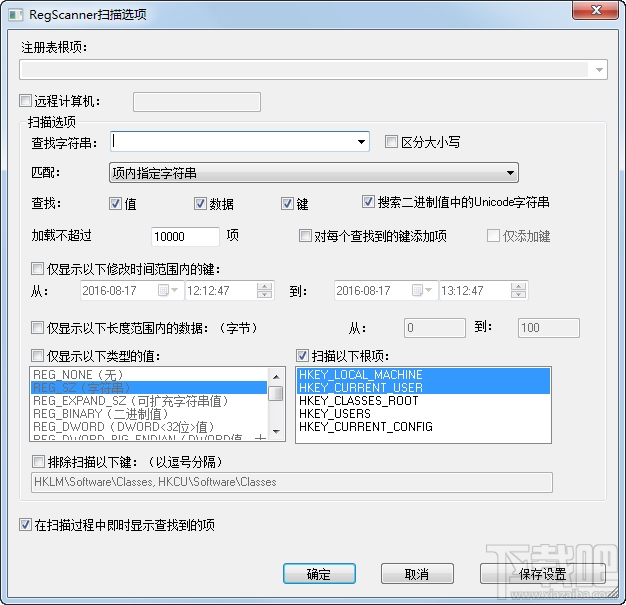This screenshot has width=626, height=605.
Task: Open the 注册表根项 dropdown
Action: (x=599, y=70)
